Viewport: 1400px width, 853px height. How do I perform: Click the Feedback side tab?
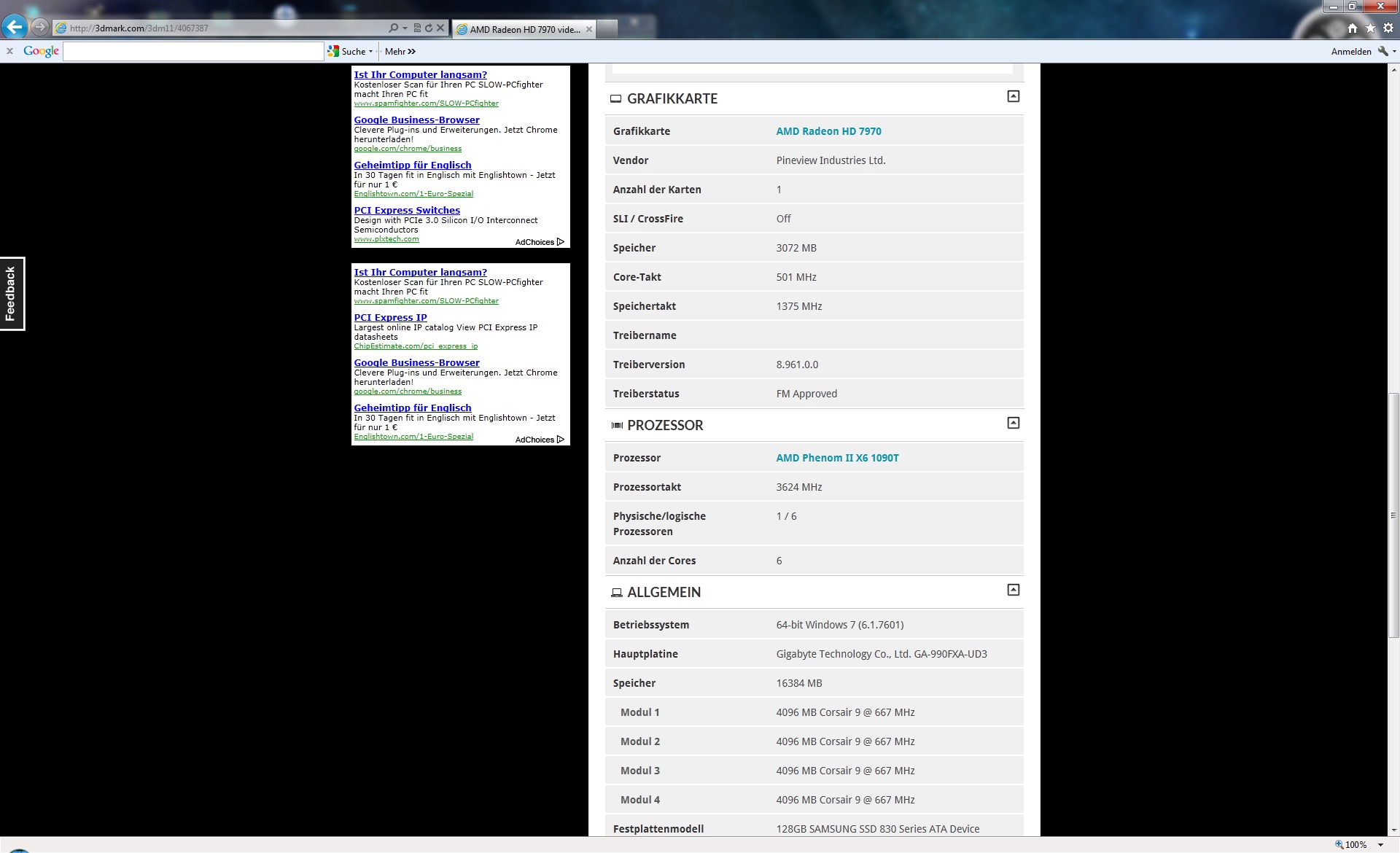(x=12, y=293)
